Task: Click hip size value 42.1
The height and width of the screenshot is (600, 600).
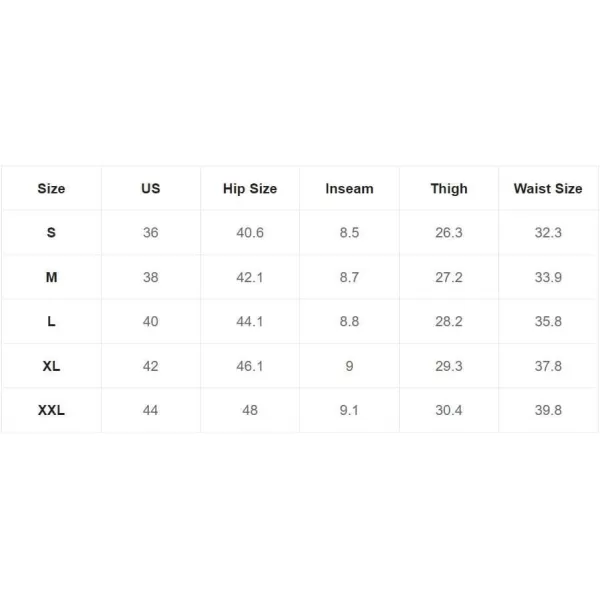Action: click(x=250, y=277)
